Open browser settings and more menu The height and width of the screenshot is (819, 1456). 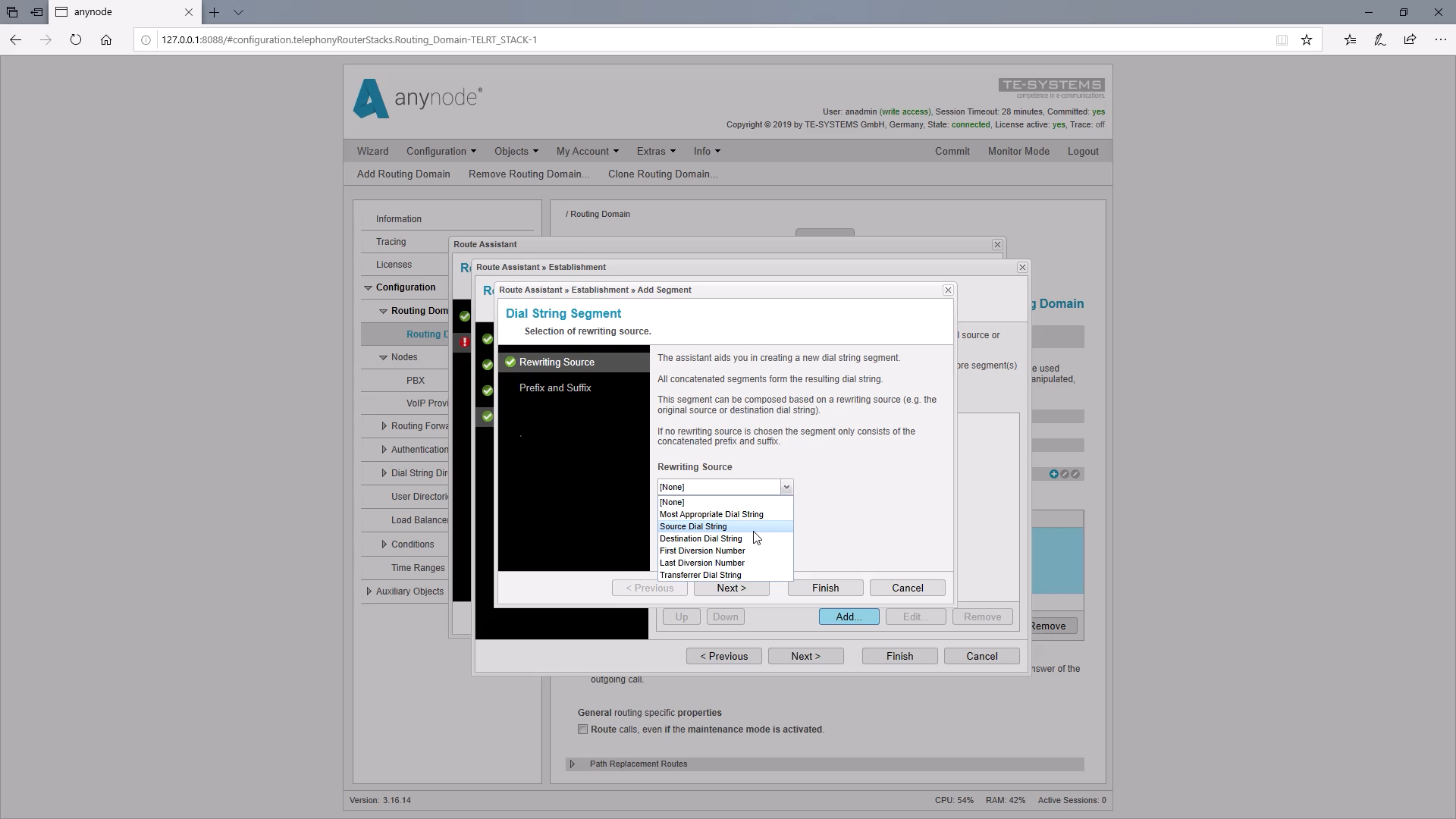(x=1441, y=40)
